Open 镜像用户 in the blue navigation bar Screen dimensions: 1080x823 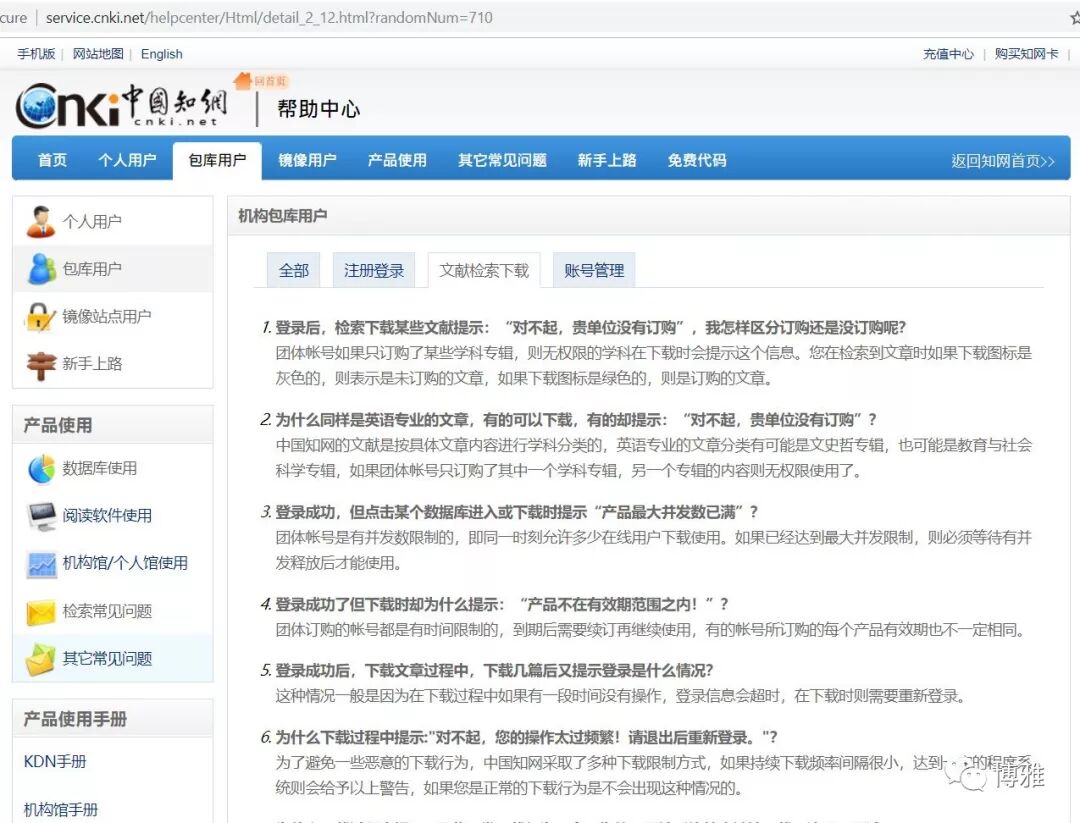[x=307, y=160]
